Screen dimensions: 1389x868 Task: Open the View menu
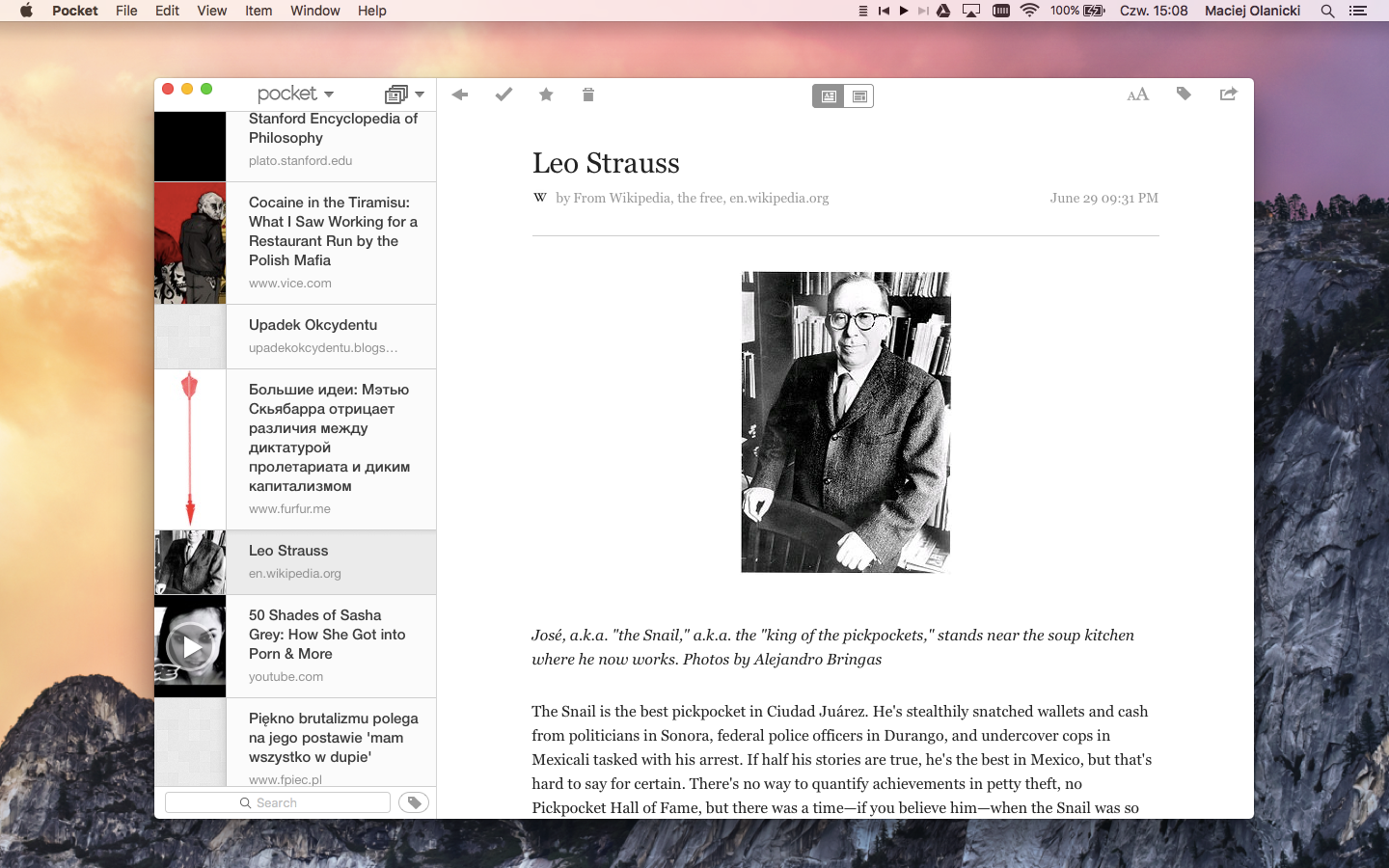(211, 11)
